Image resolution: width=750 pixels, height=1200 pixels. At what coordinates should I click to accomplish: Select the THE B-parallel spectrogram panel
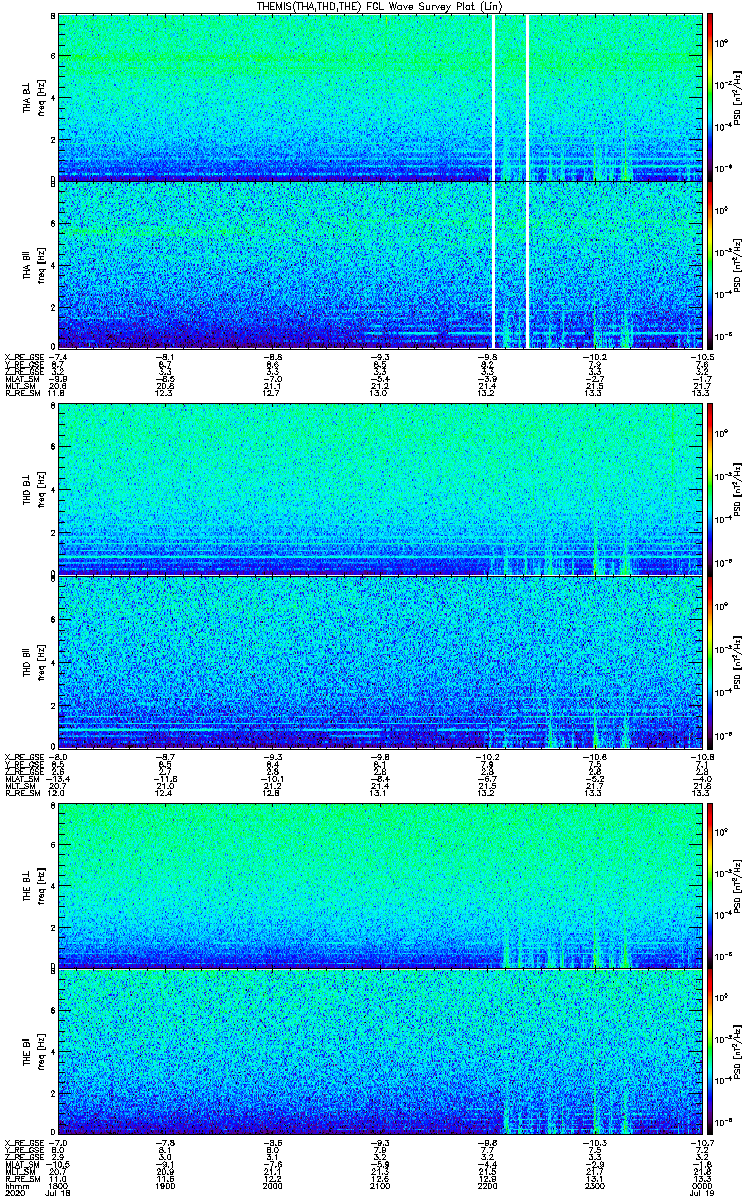tap(379, 1052)
